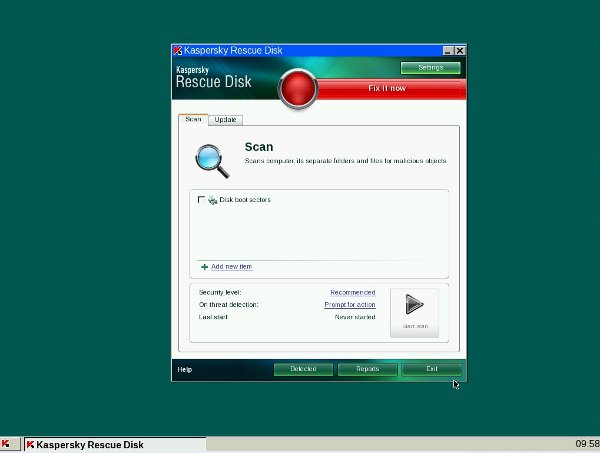Click the Kaspersky Rescue Disk logo text in the header

click(x=214, y=78)
